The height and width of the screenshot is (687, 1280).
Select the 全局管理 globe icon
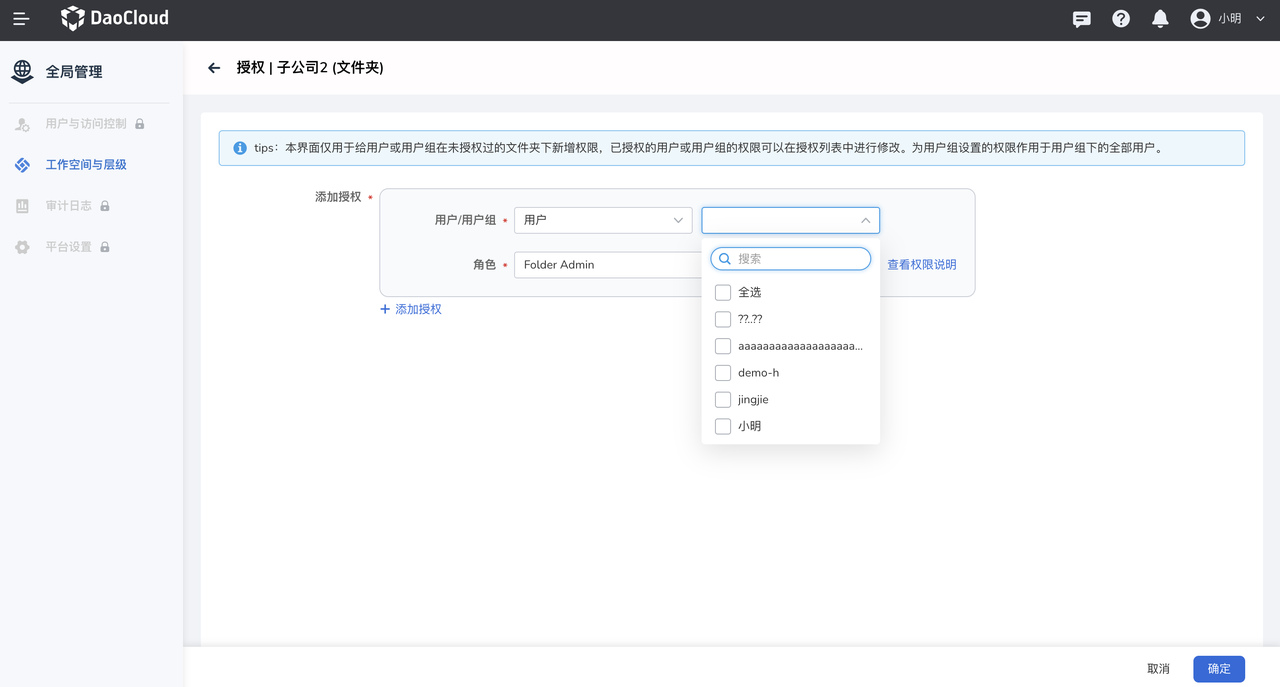21,70
